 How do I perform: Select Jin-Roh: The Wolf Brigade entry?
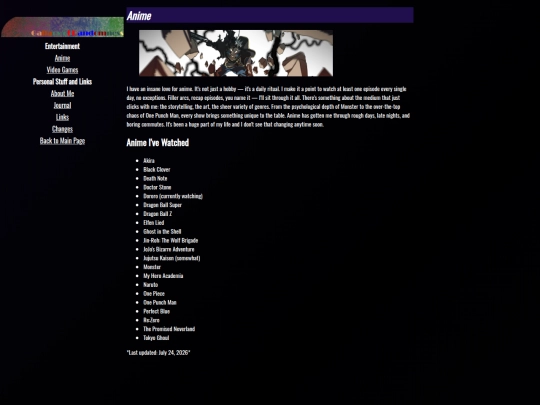(x=170, y=240)
